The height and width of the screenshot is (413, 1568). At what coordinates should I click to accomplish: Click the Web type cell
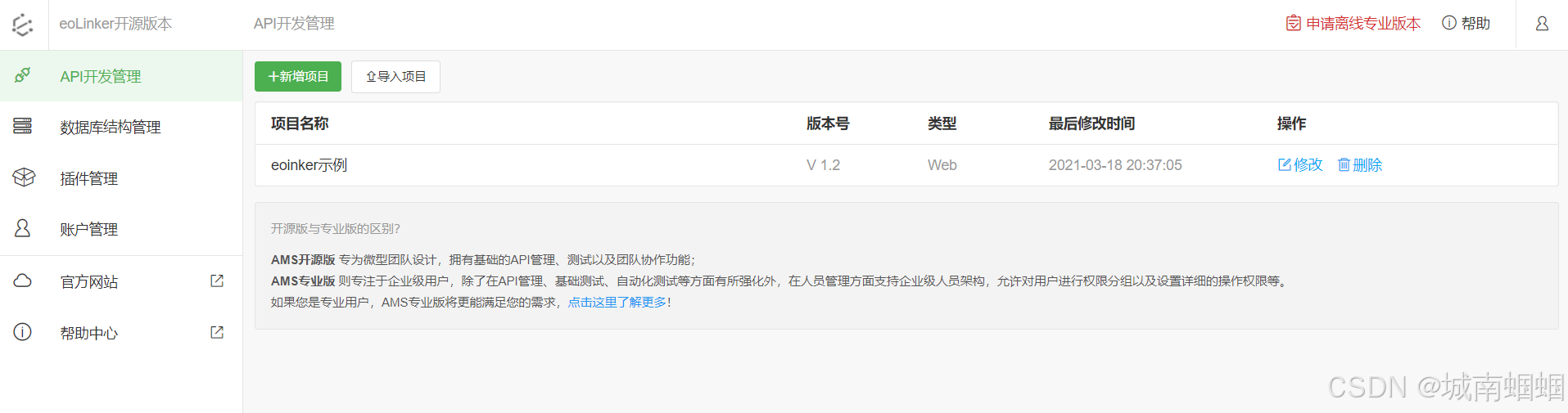(x=942, y=165)
